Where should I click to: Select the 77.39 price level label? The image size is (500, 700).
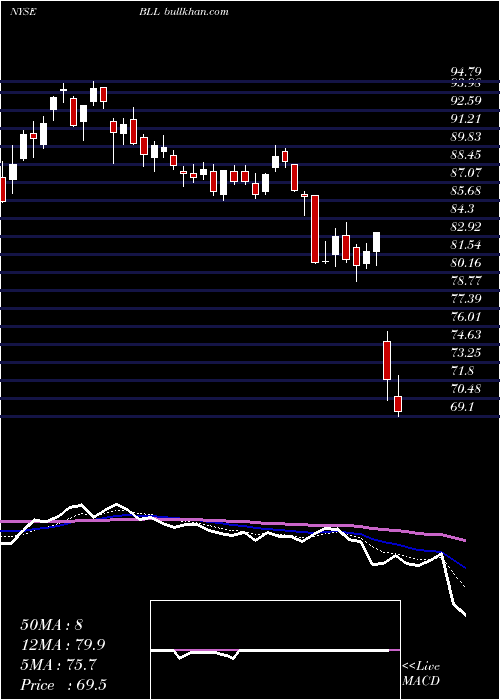465,299
